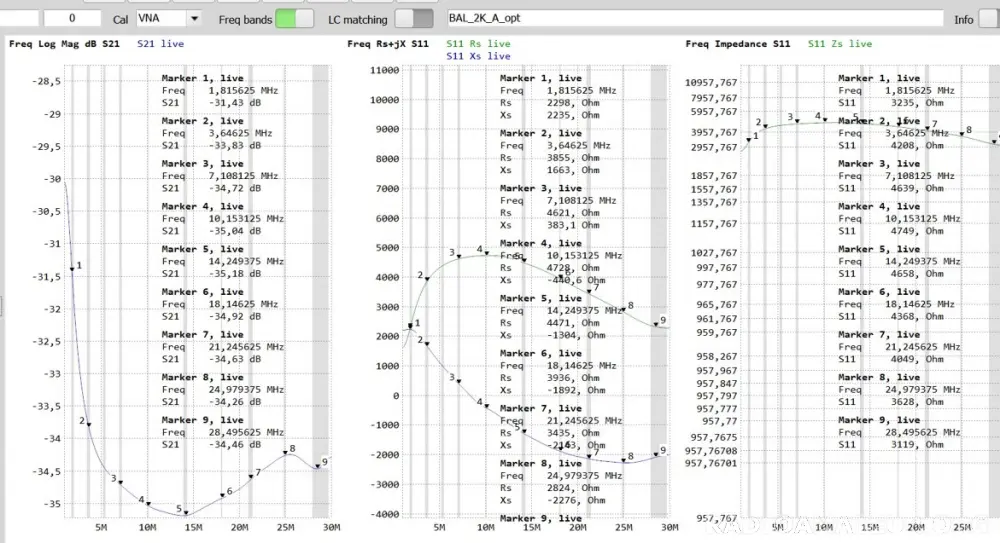Toggle the Info switch at top right

(x=989, y=19)
